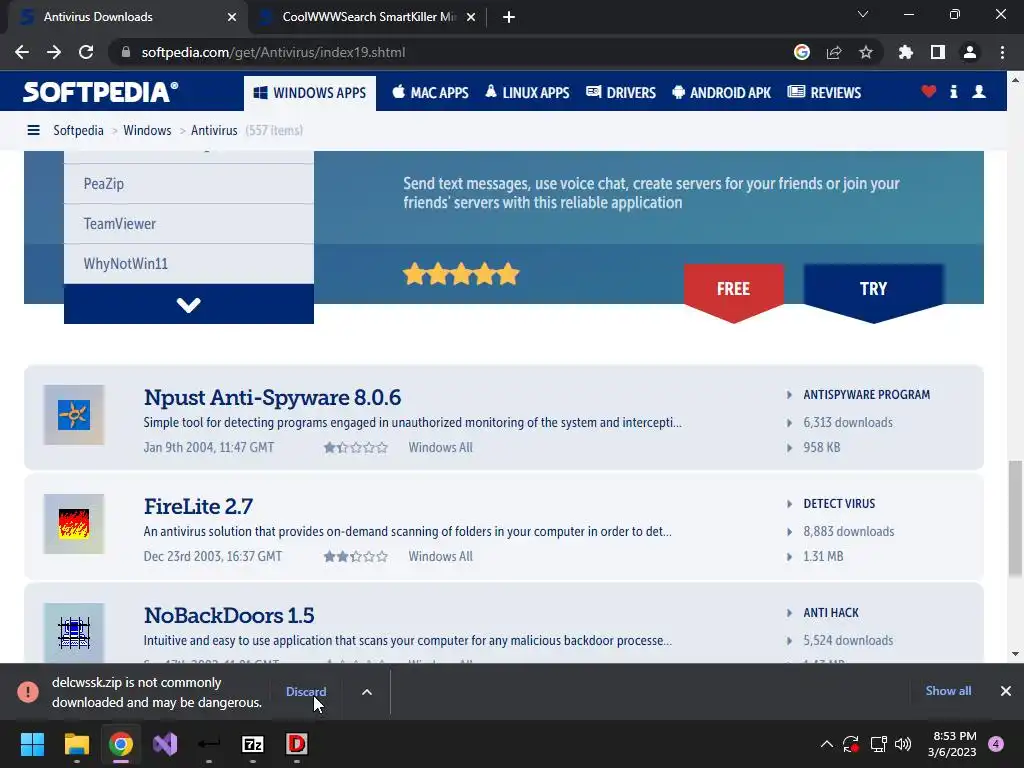The image size is (1024, 768).
Task: Open Chrome's three-dot menu
Action: pyautogui.click(x=1002, y=52)
